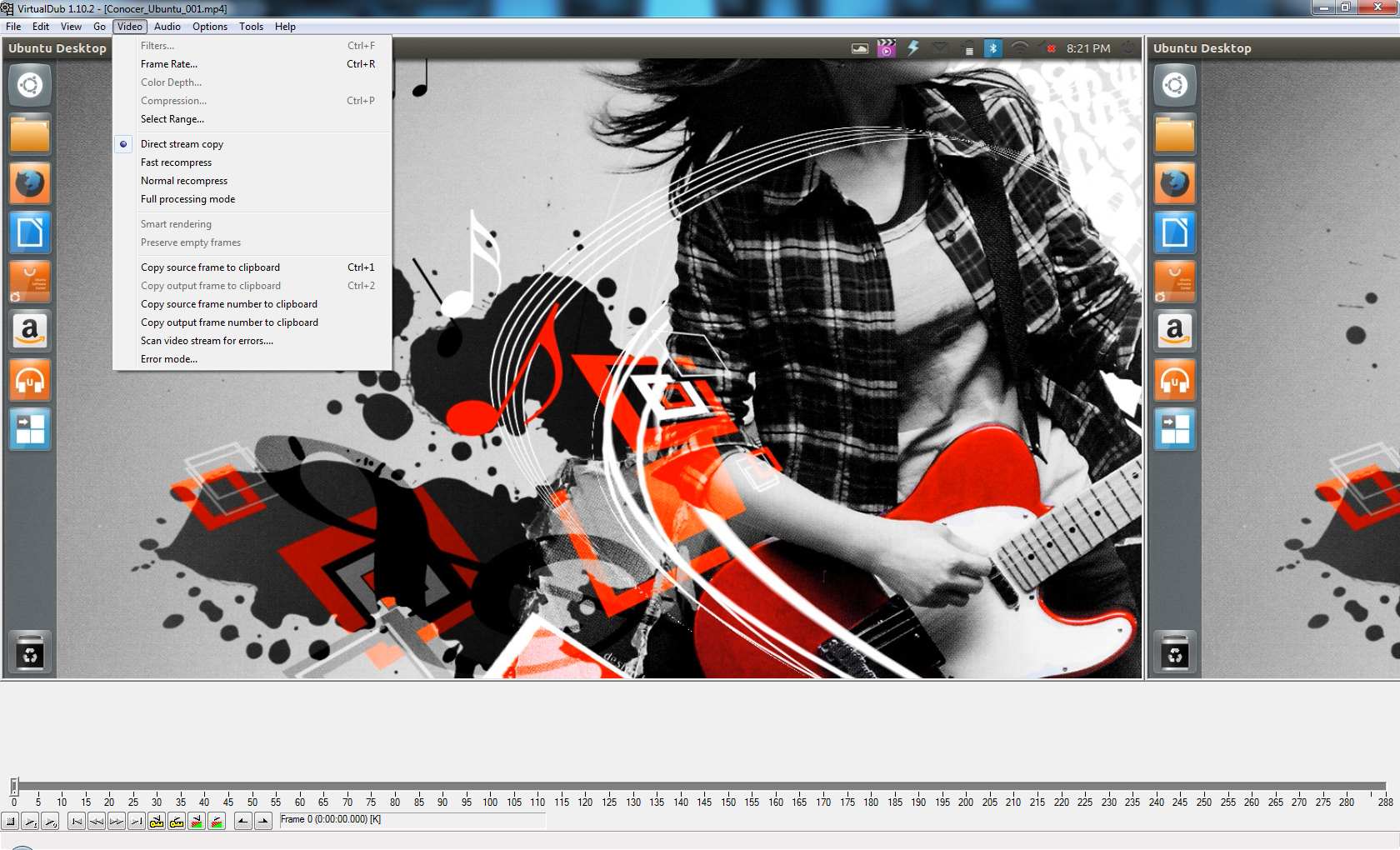Copy source frame number to clipboard
This screenshot has height=850, width=1400.
pos(252,304)
